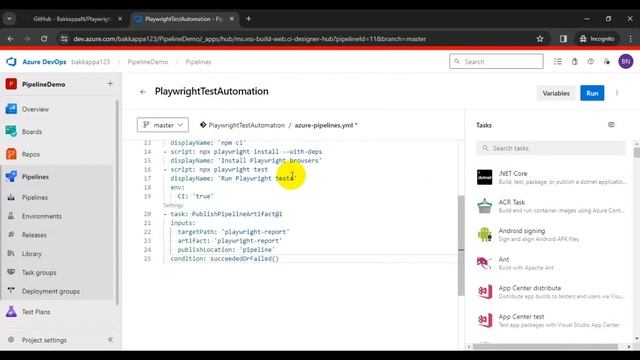Screen dimensions: 640x360
Task: Switch to the GitHub browser tab
Action: 73,19
